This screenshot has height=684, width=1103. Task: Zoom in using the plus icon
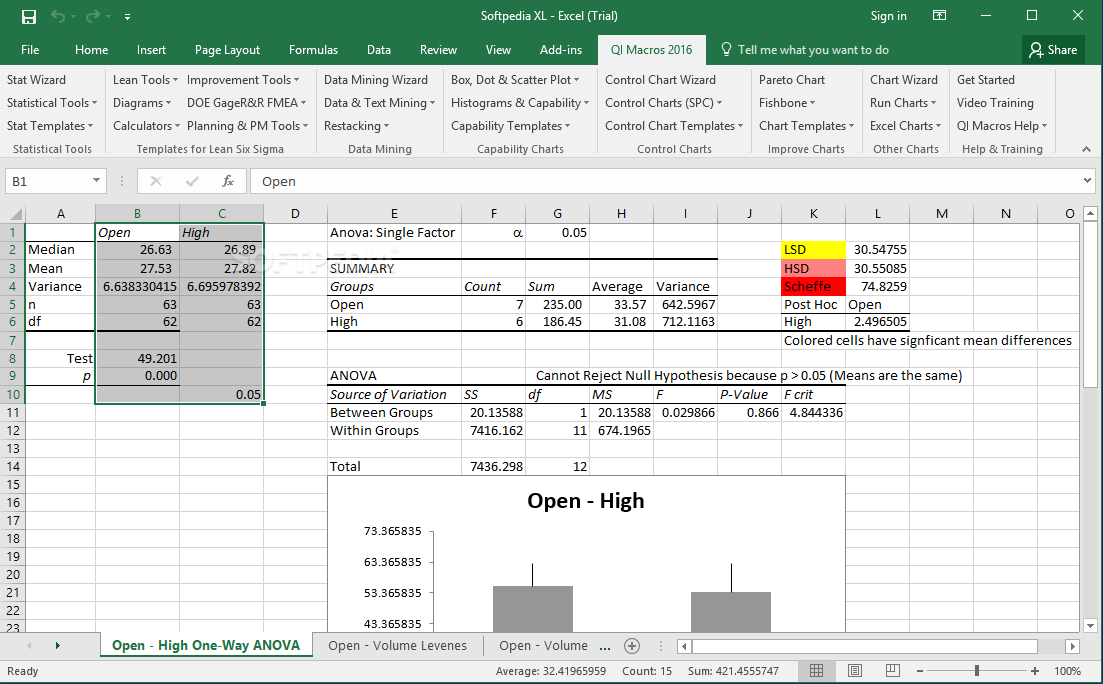(x=1035, y=671)
